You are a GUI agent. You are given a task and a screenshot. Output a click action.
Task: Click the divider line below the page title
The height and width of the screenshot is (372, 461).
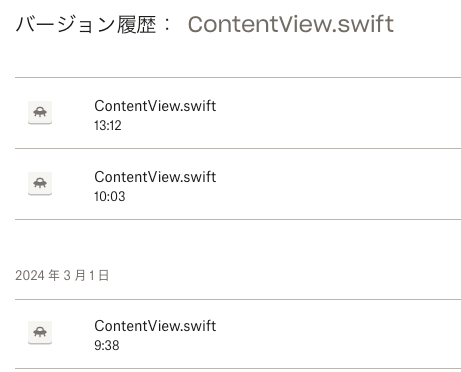pyautogui.click(x=238, y=77)
